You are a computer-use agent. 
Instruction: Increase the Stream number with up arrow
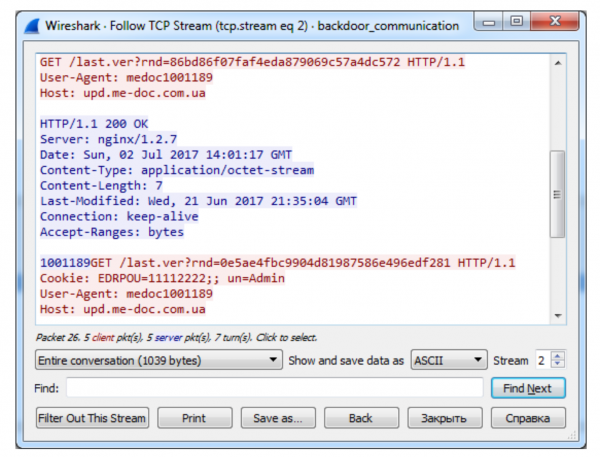[558, 355]
